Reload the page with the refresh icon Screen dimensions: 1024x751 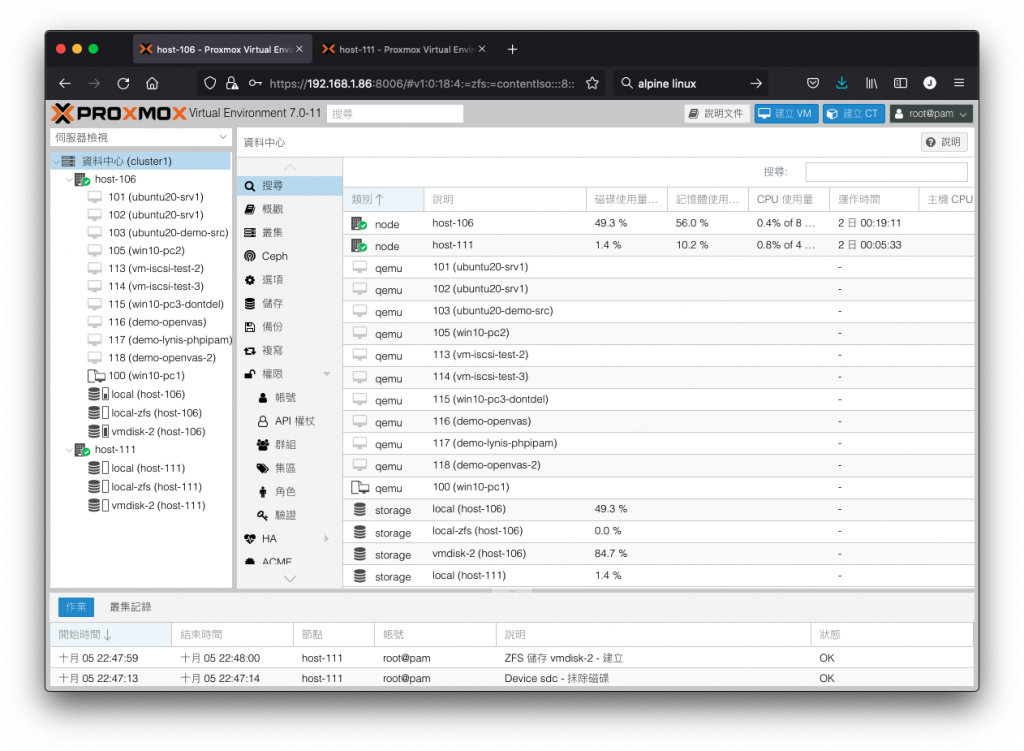[x=123, y=84]
